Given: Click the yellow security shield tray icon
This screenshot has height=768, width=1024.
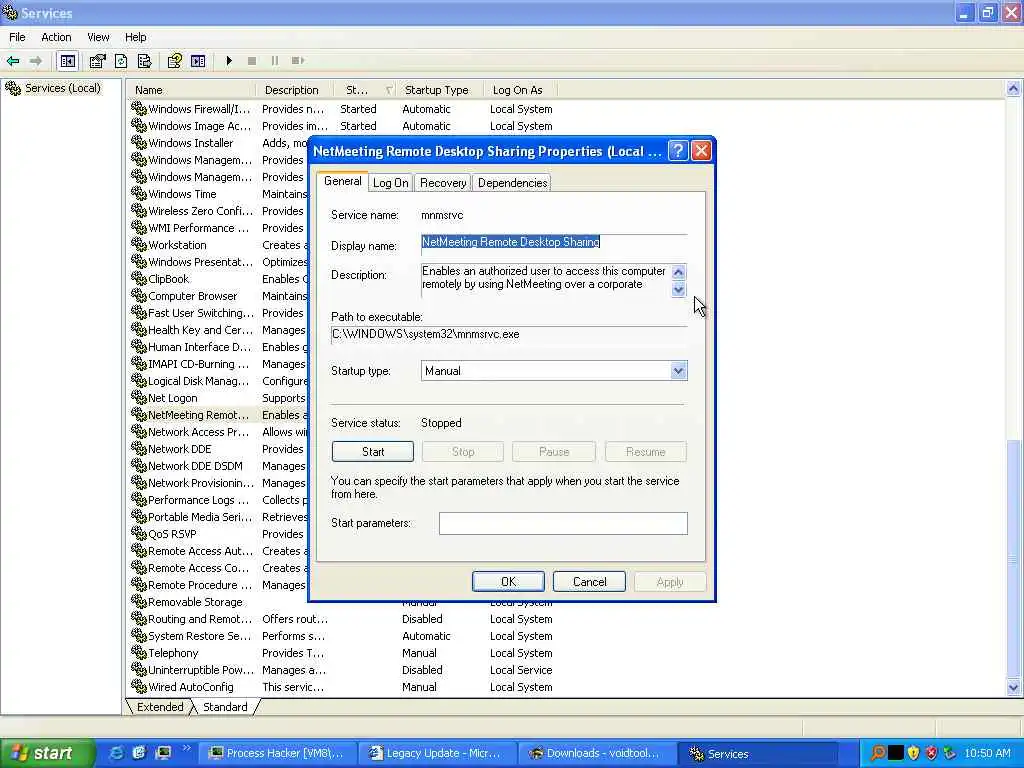Looking at the screenshot, I should point(914,754).
